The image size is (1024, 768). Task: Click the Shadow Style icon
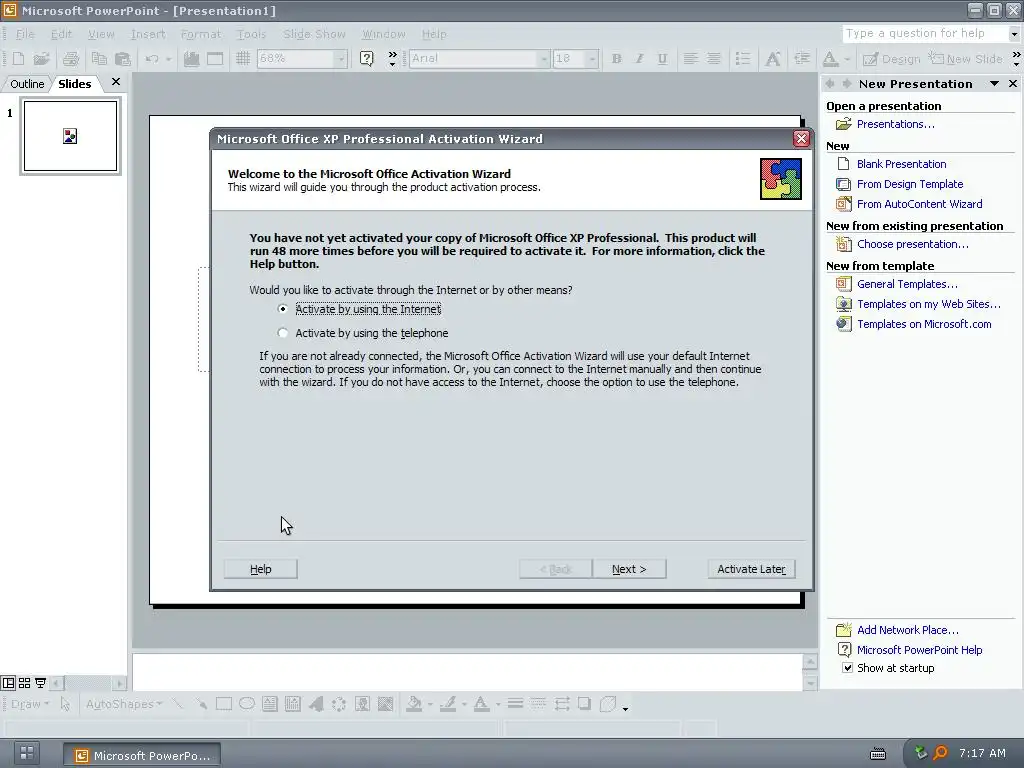pyautogui.click(x=584, y=704)
